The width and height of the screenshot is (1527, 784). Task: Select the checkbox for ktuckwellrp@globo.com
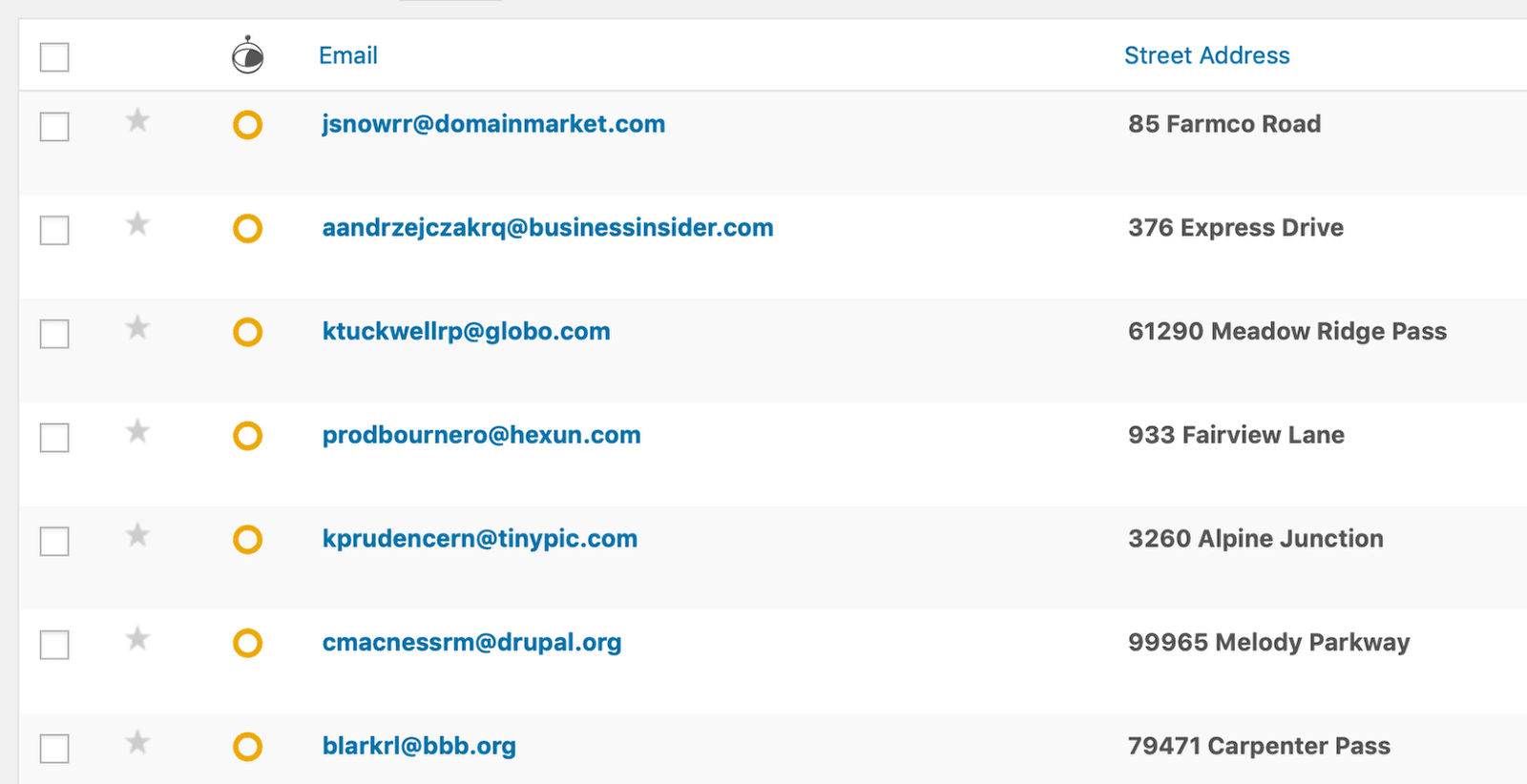point(54,334)
